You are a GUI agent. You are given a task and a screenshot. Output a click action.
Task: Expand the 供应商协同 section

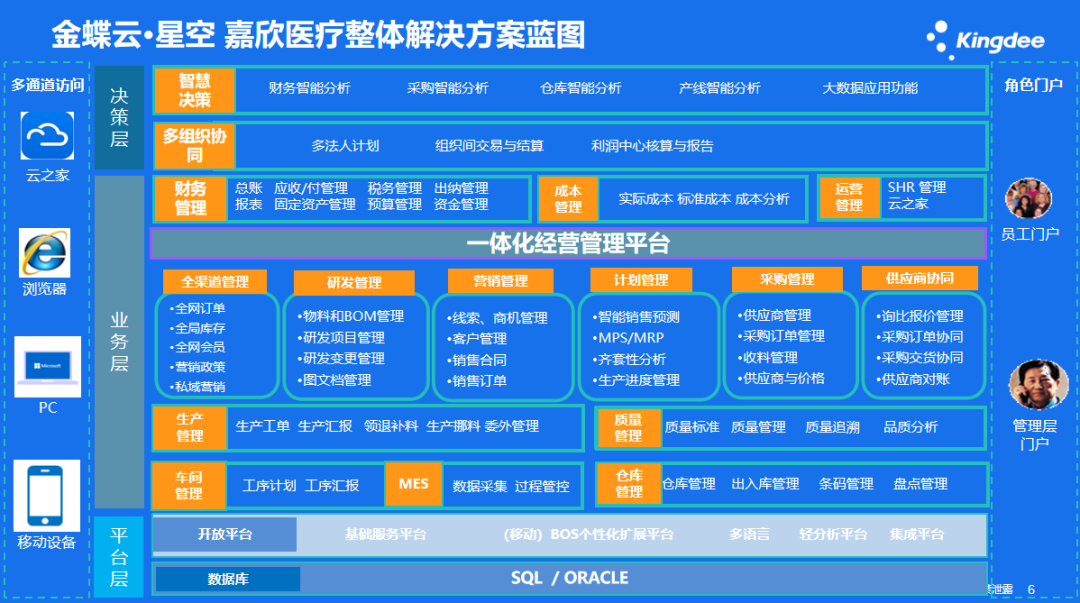coord(919,278)
